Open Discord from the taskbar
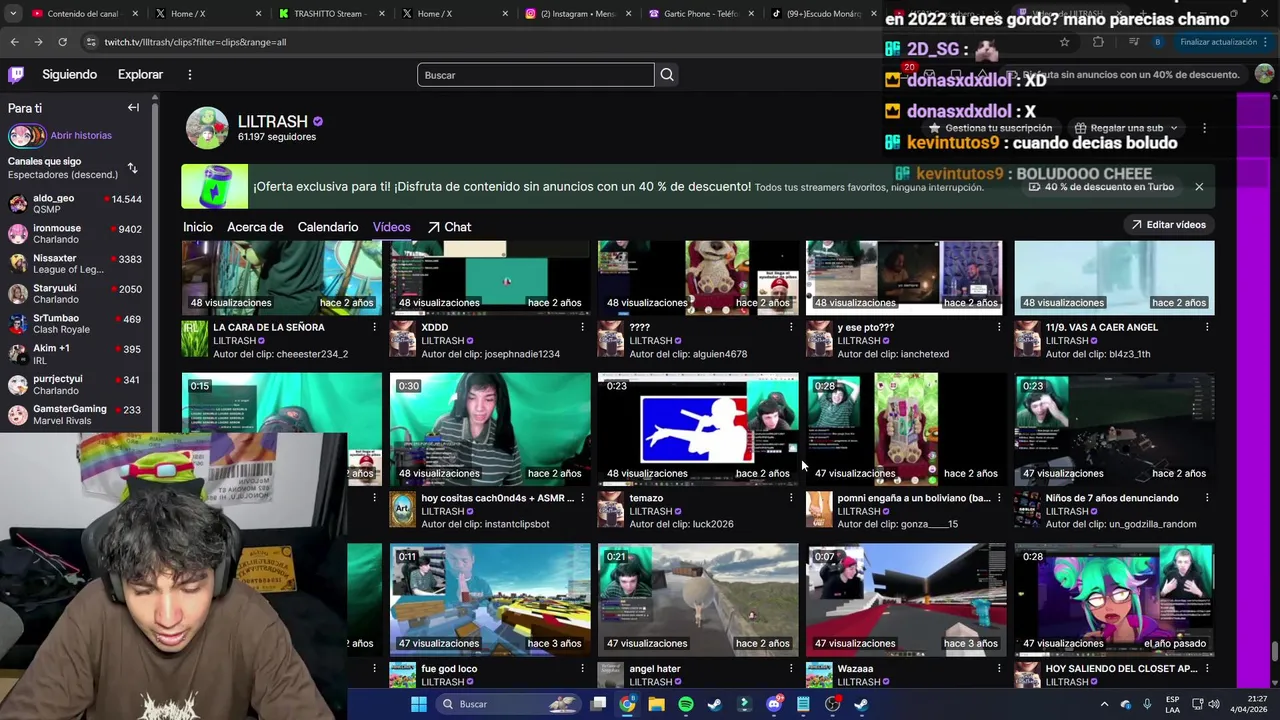Image resolution: width=1280 pixels, height=720 pixels. click(x=774, y=704)
